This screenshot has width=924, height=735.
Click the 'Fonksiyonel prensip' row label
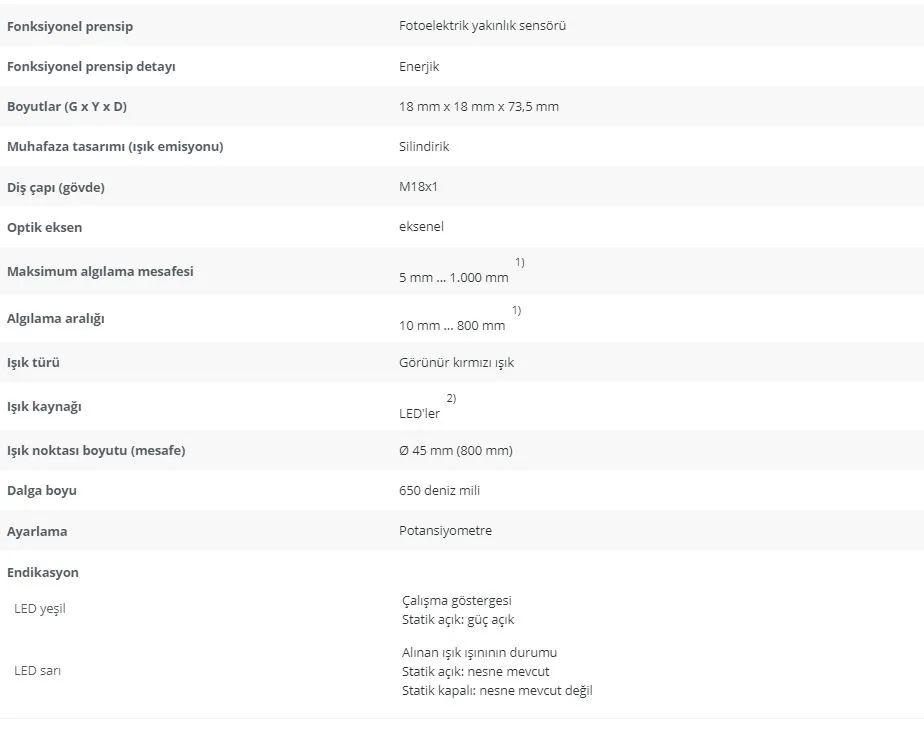pos(70,27)
